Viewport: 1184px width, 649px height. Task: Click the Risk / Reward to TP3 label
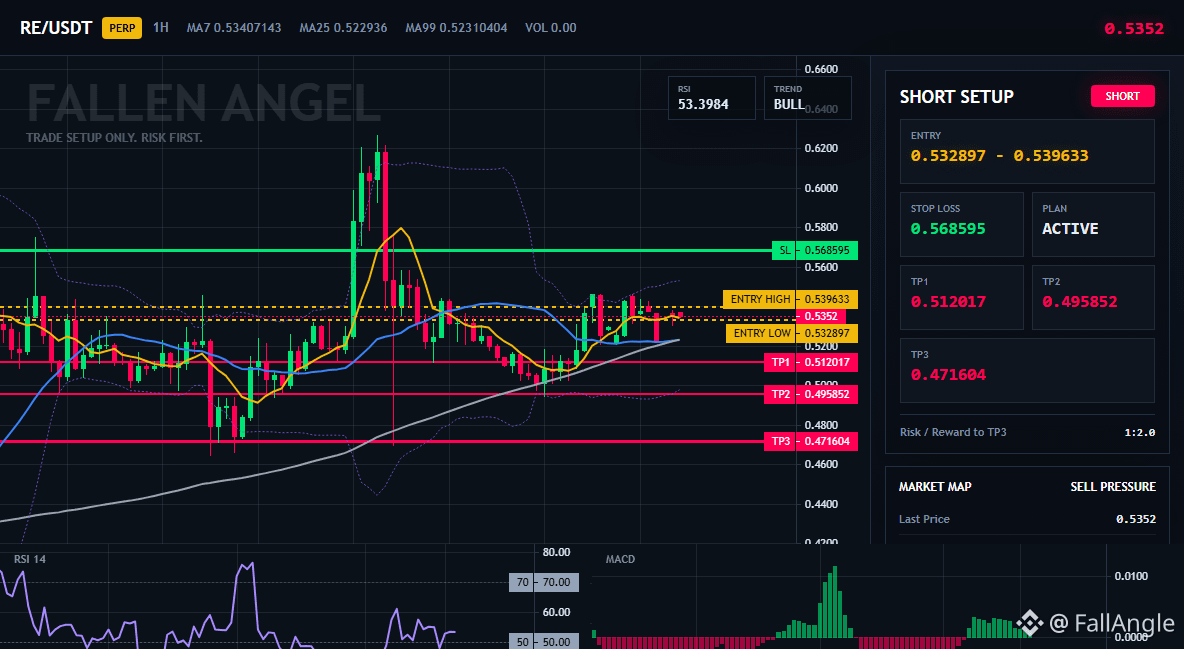(x=953, y=432)
